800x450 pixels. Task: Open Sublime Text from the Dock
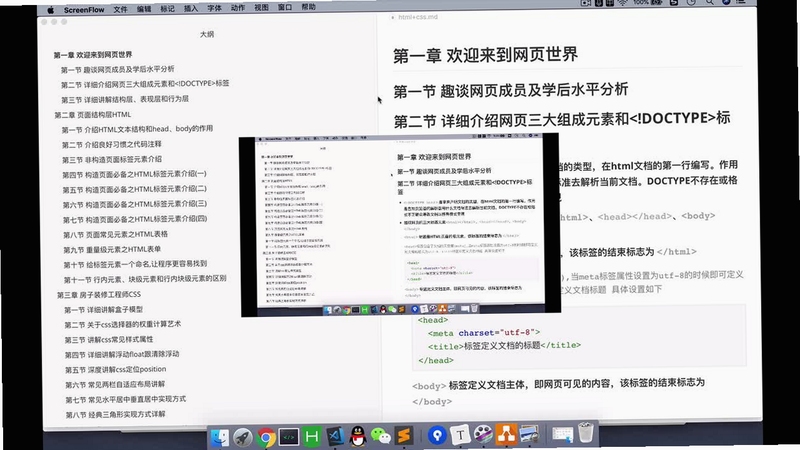click(x=404, y=436)
